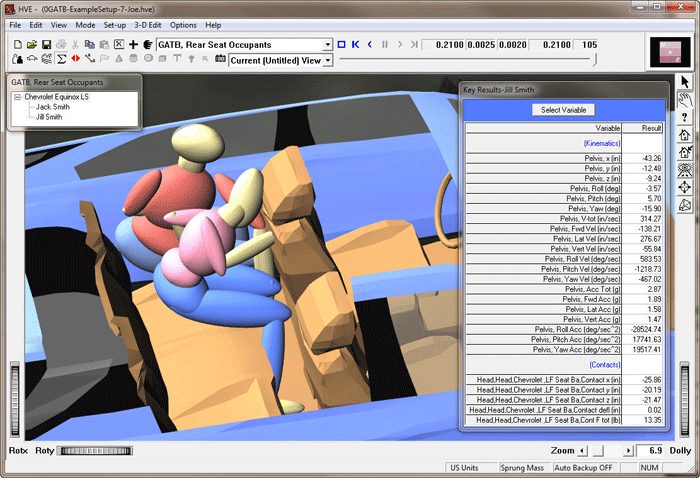Activate the hand pan tool
The image size is (700, 478).
(685, 98)
